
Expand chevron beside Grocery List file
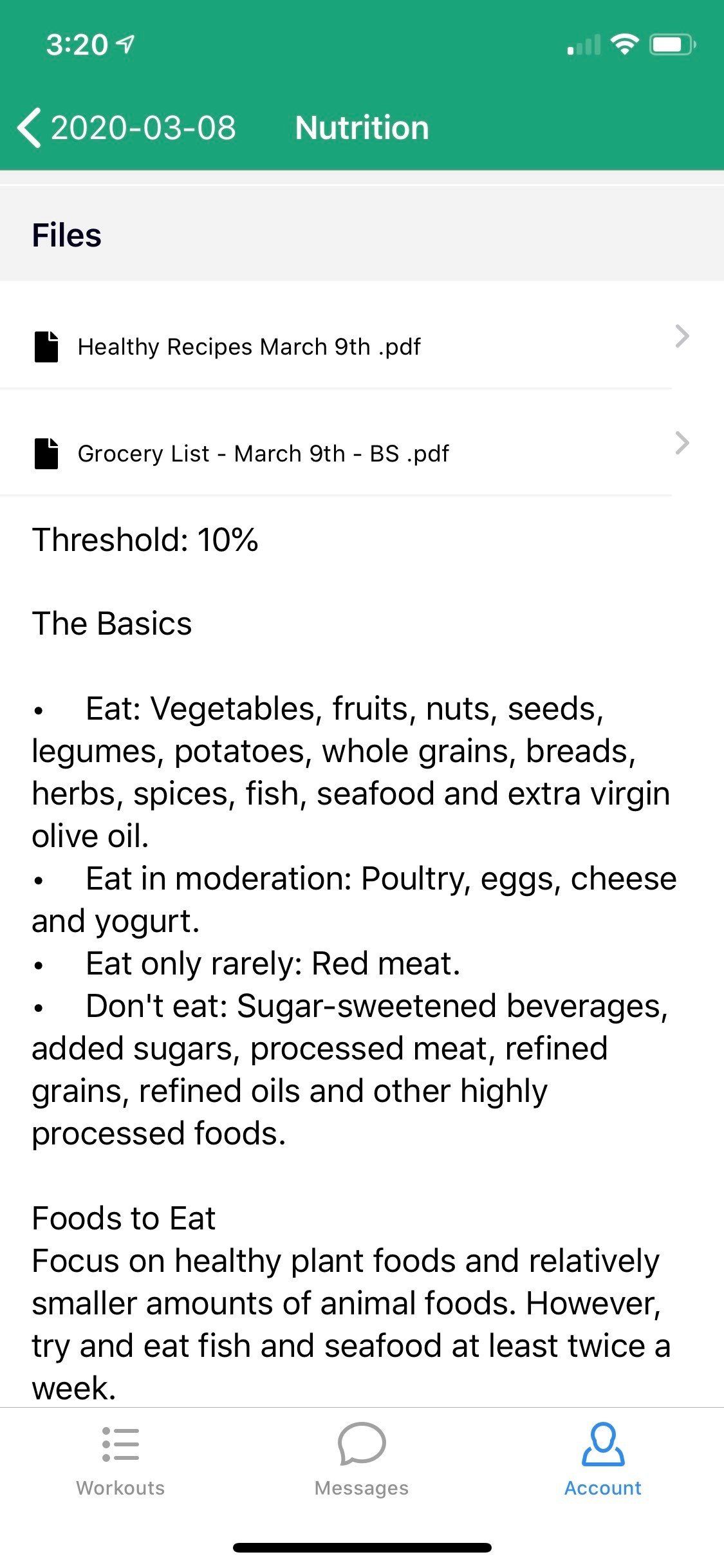[x=682, y=443]
